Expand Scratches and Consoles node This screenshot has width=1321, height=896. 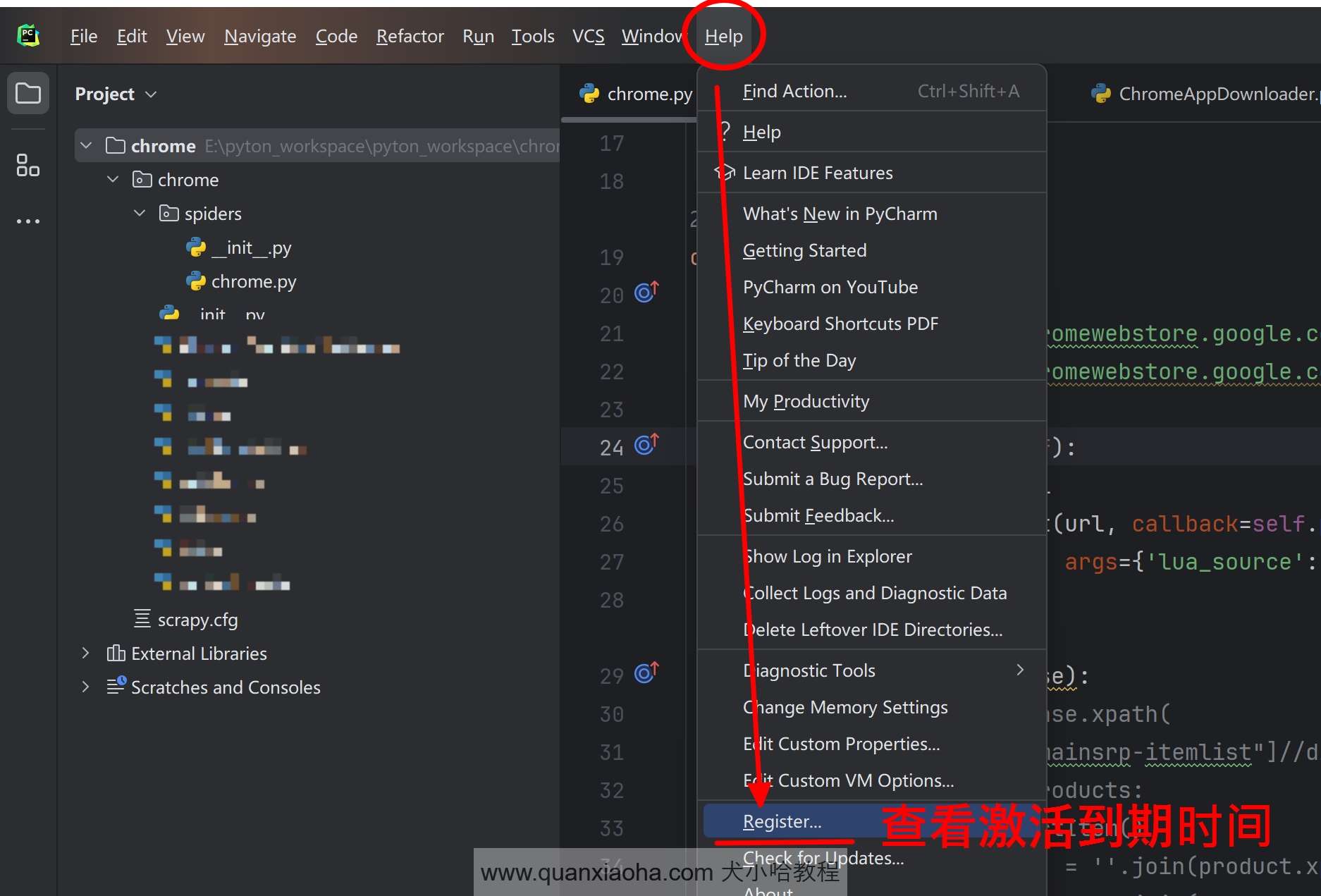(x=85, y=686)
